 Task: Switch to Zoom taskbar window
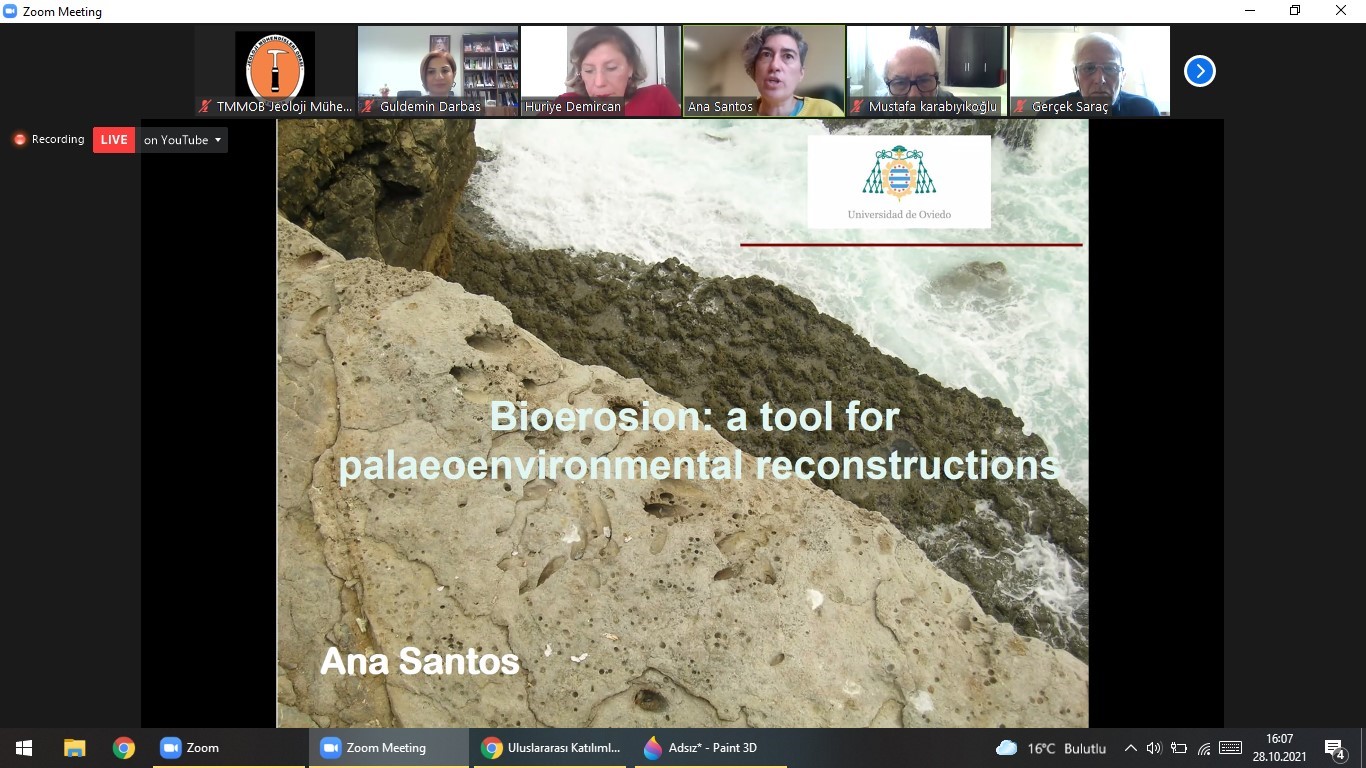point(190,748)
